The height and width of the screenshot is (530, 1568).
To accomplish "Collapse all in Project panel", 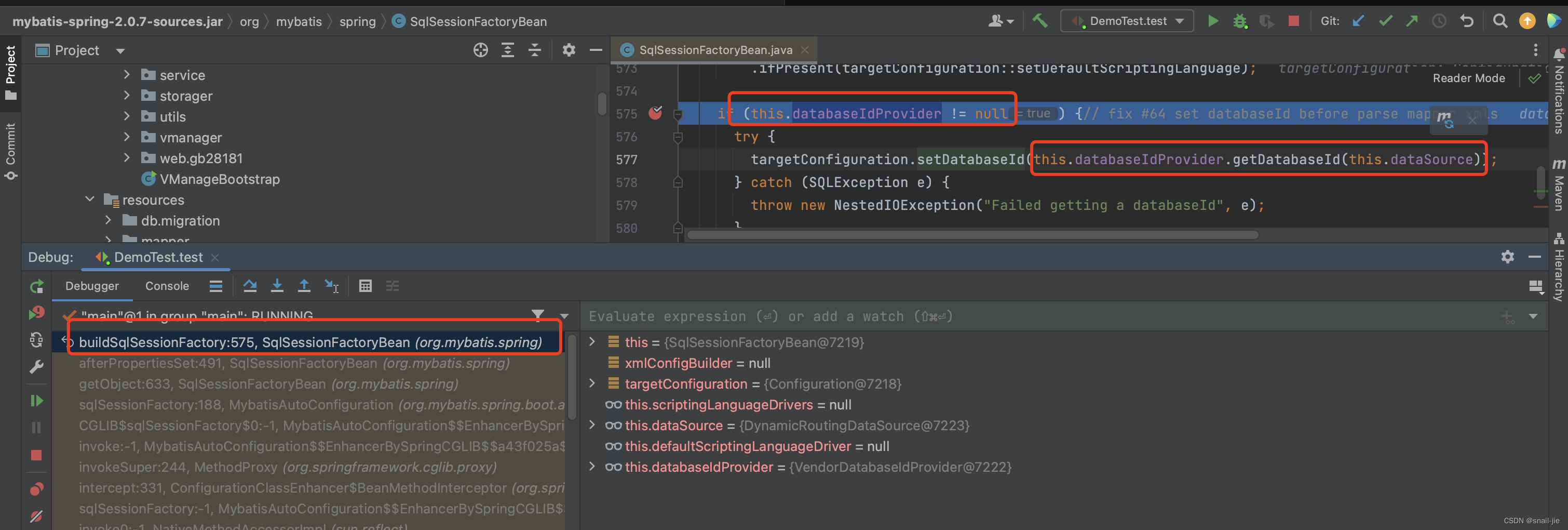I will [534, 50].
